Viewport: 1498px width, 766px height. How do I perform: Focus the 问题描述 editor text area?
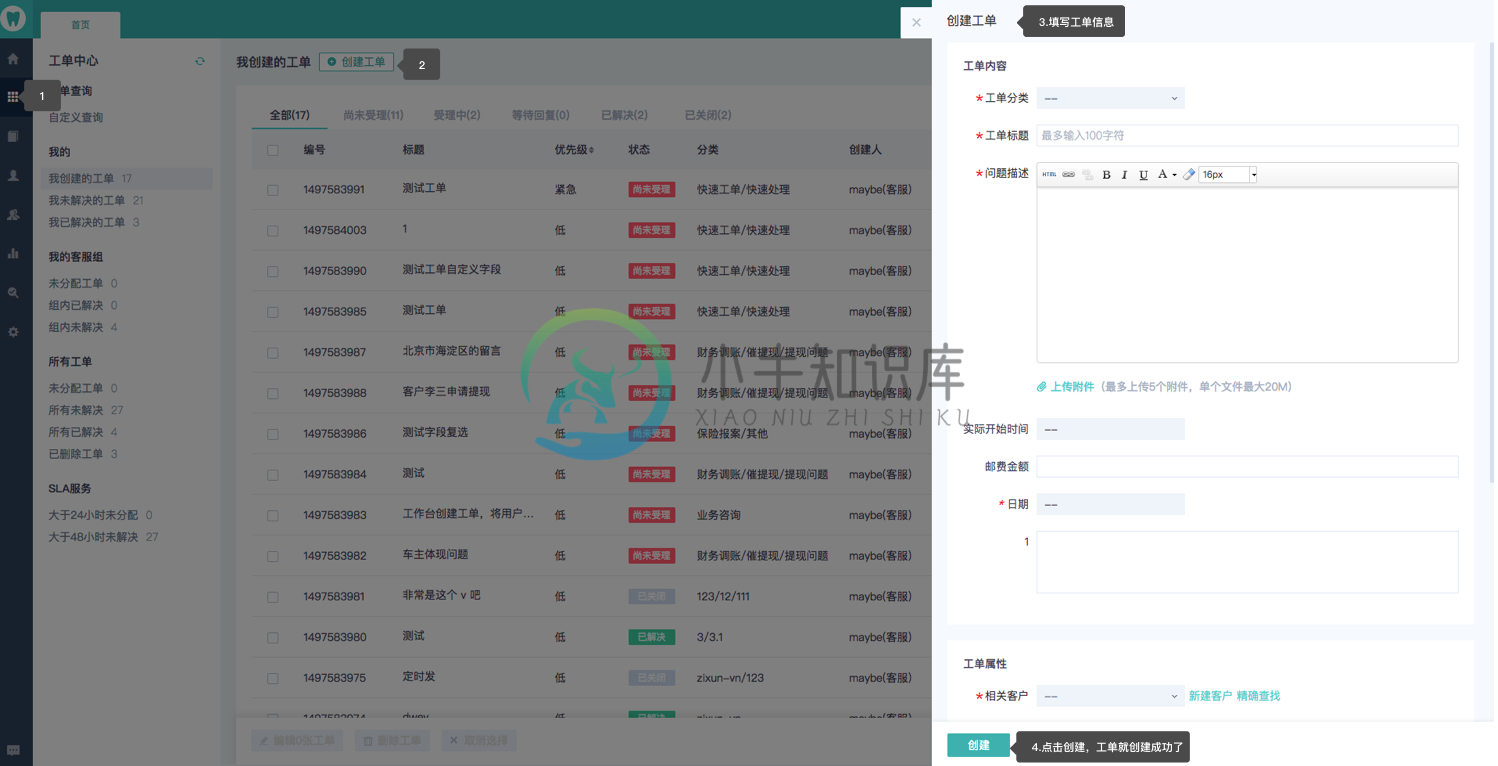click(x=1247, y=275)
